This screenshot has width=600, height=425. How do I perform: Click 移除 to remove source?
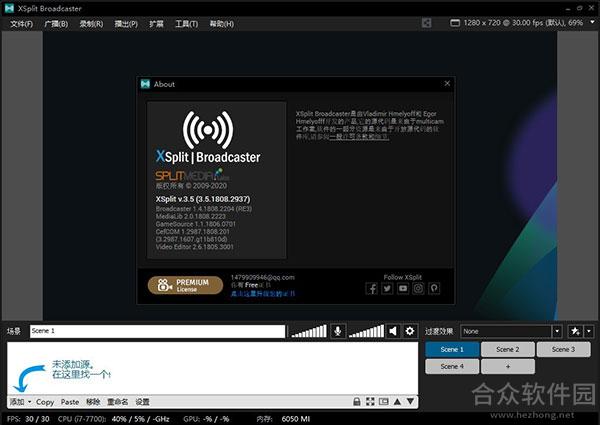tap(93, 402)
